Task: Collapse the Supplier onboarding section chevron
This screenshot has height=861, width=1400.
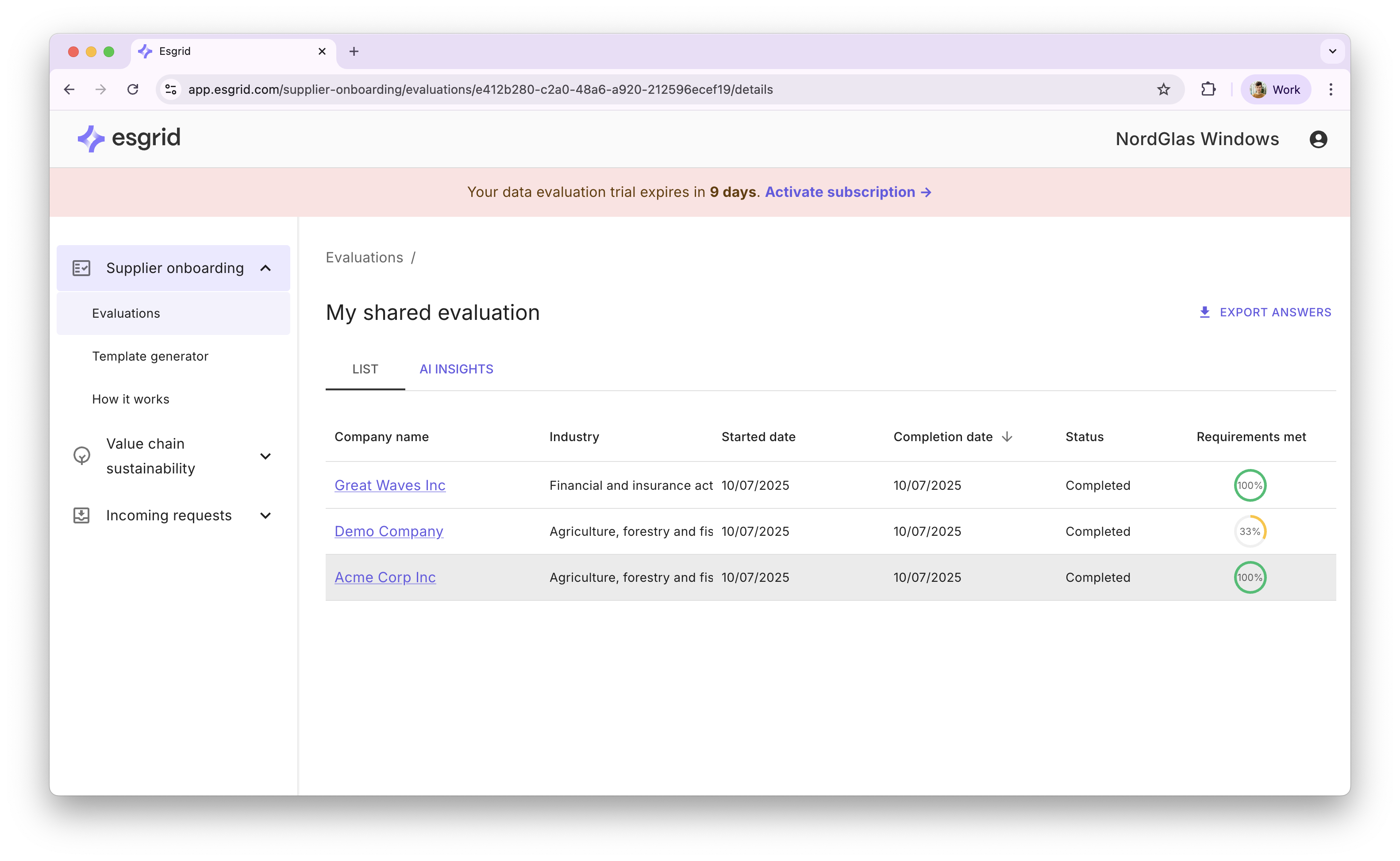Action: [x=265, y=268]
